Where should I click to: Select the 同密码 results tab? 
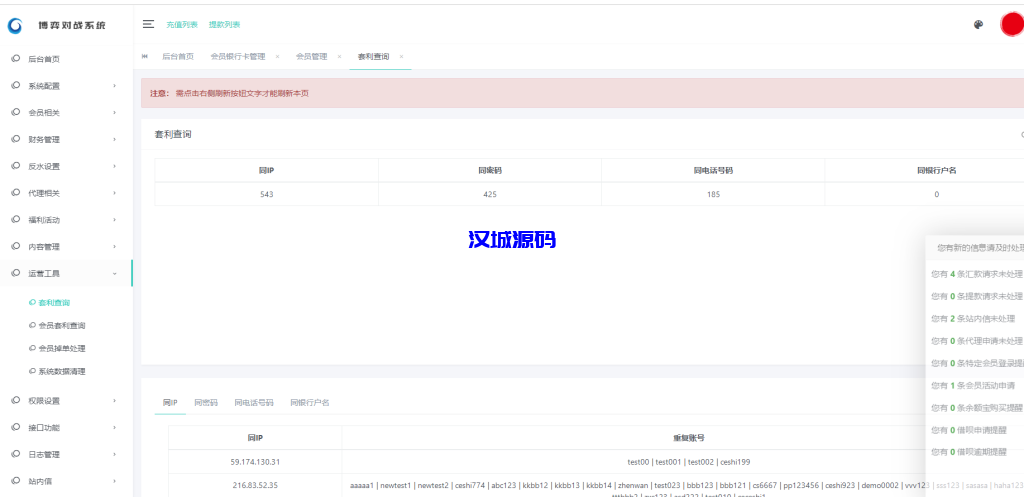tap(206, 402)
